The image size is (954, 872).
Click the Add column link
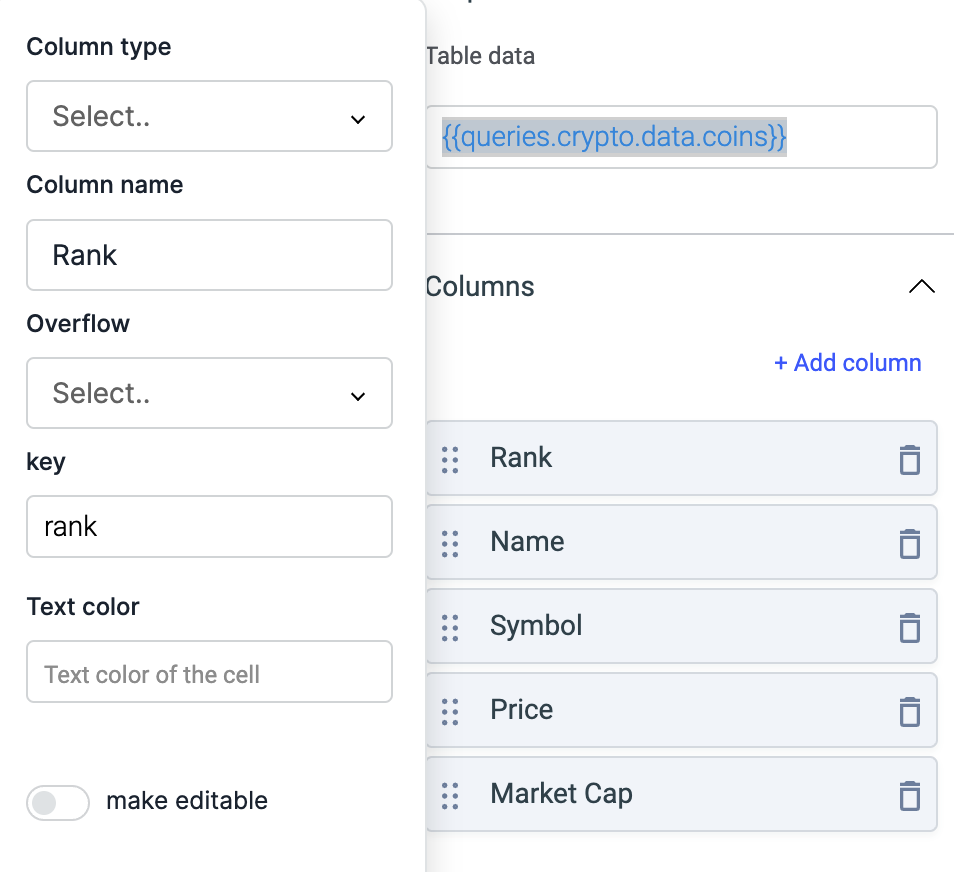coord(847,363)
